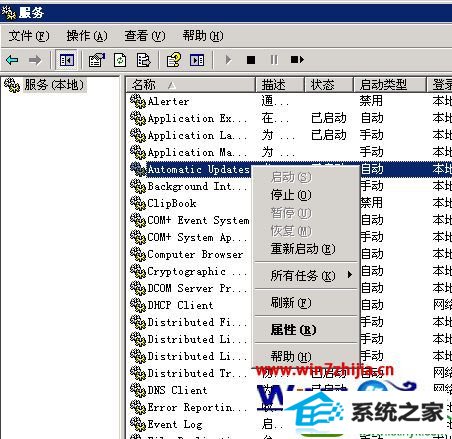
Task: Click the Event Log service gear icon
Action: 138,424
